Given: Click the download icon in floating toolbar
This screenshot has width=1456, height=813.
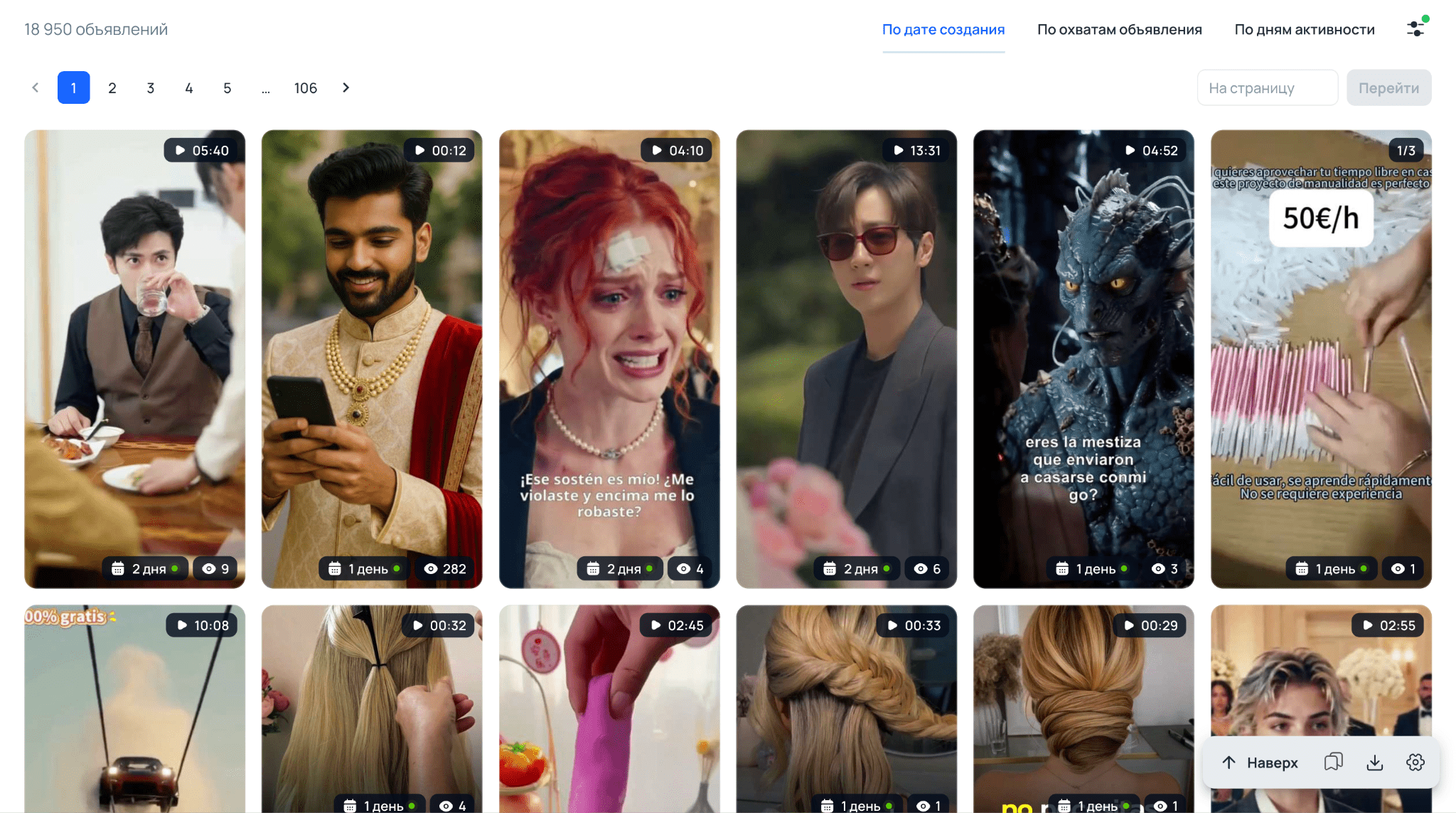Looking at the screenshot, I should (1375, 762).
